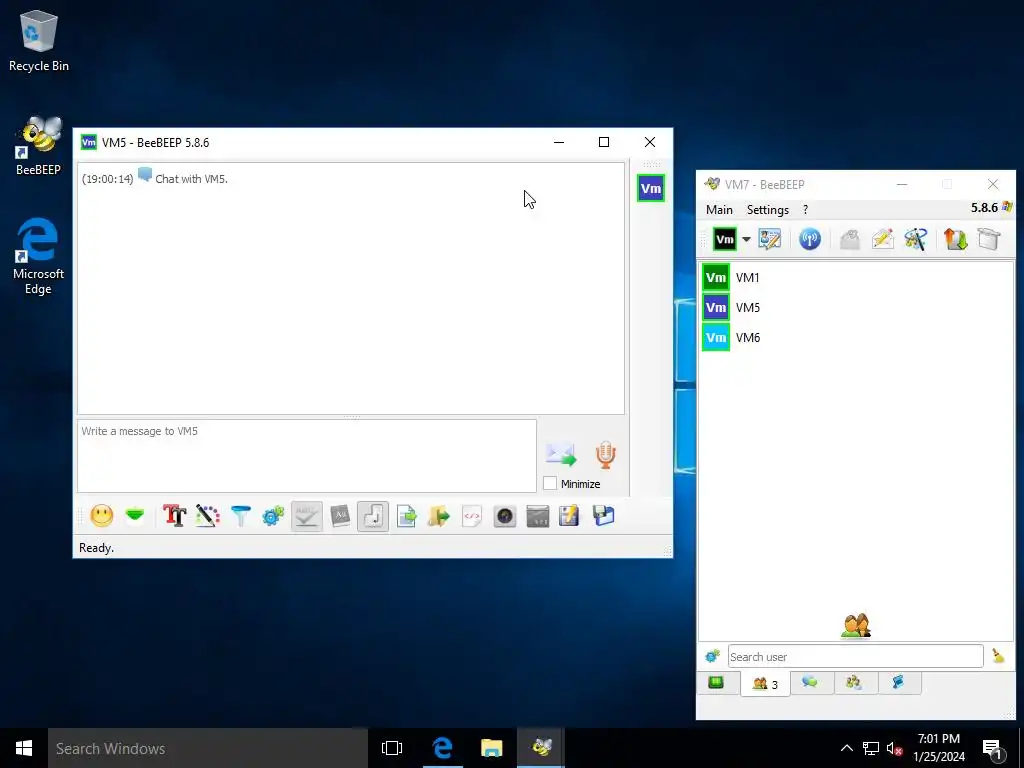This screenshot has height=768, width=1024.
Task: Toggle the message beep note icon
Action: click(373, 516)
